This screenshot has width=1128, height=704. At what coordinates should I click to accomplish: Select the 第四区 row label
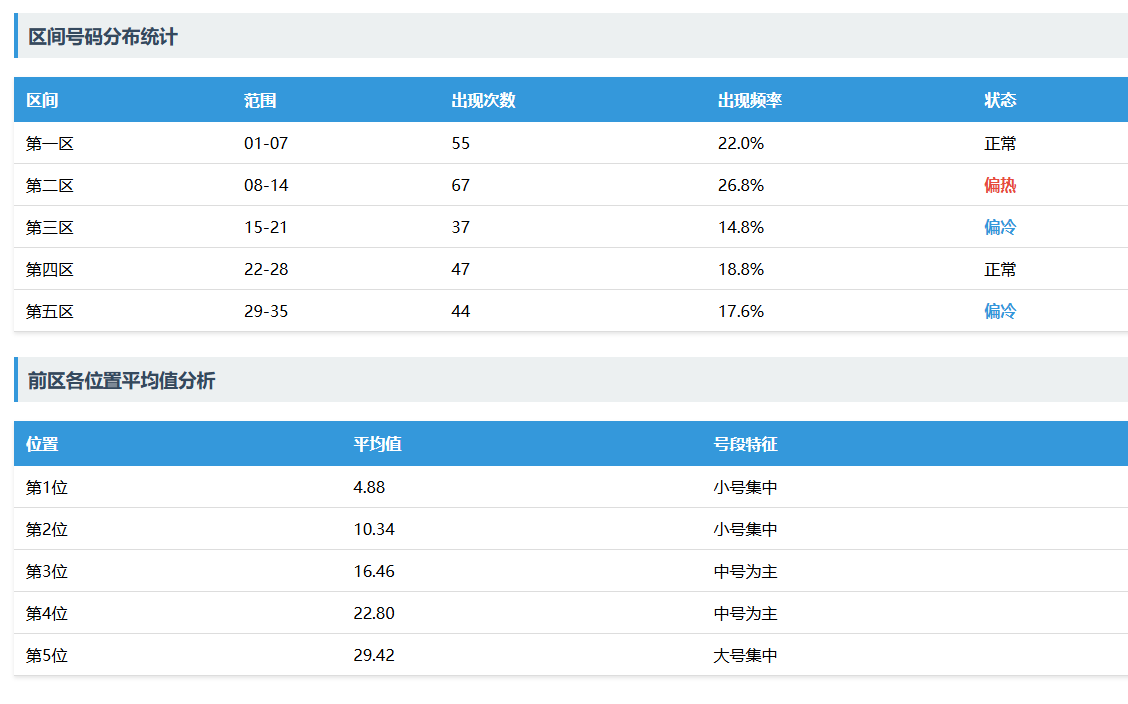tap(50, 269)
